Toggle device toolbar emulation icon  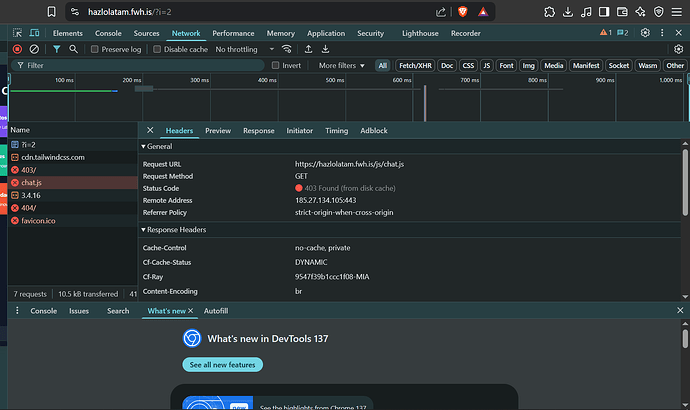pyautogui.click(x=34, y=33)
